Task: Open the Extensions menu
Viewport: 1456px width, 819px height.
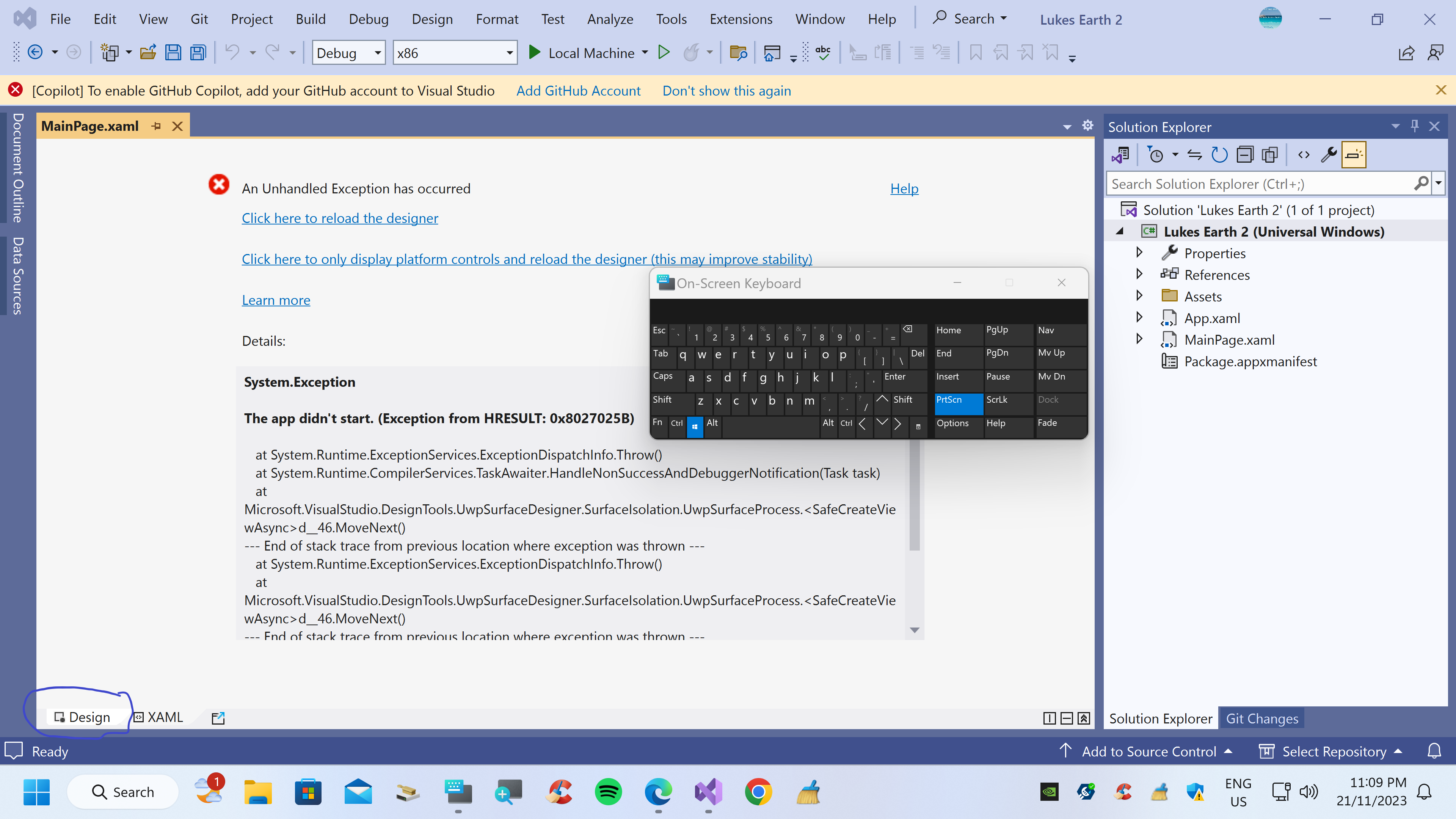Action: (741, 19)
